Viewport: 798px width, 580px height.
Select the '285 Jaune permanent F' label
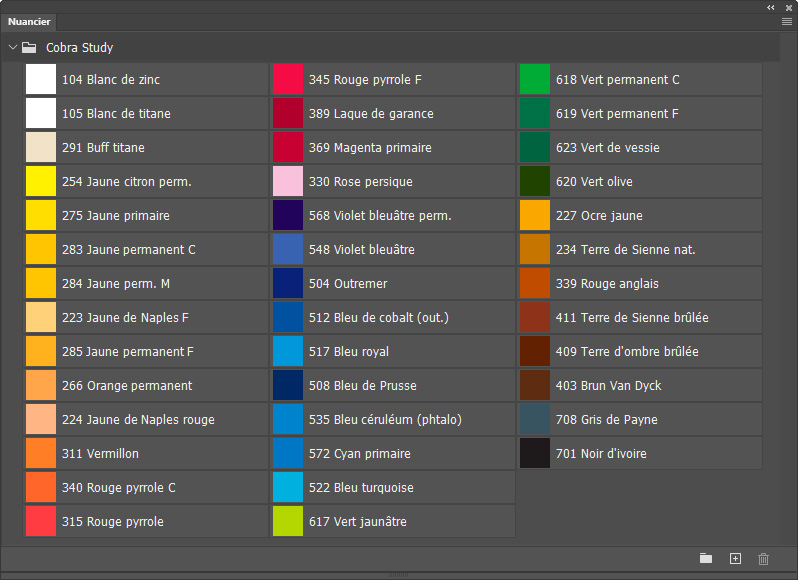click(128, 352)
